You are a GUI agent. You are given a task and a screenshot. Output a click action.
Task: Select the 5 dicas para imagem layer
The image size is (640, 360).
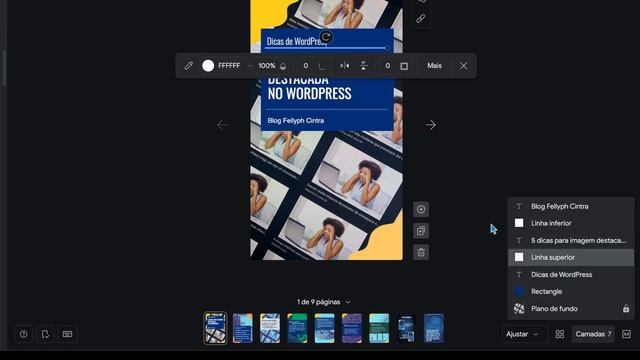pyautogui.click(x=571, y=240)
